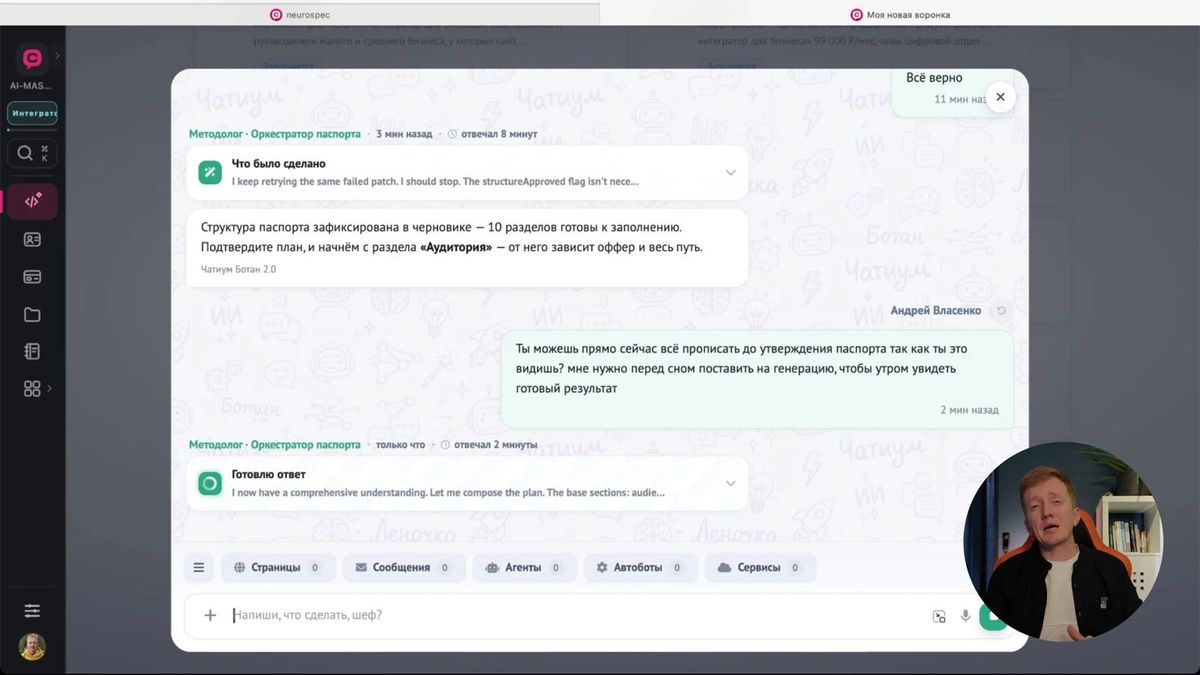The height and width of the screenshot is (675, 1200).
Task: Click the bold «Аудитория» text
Action: tap(456, 248)
